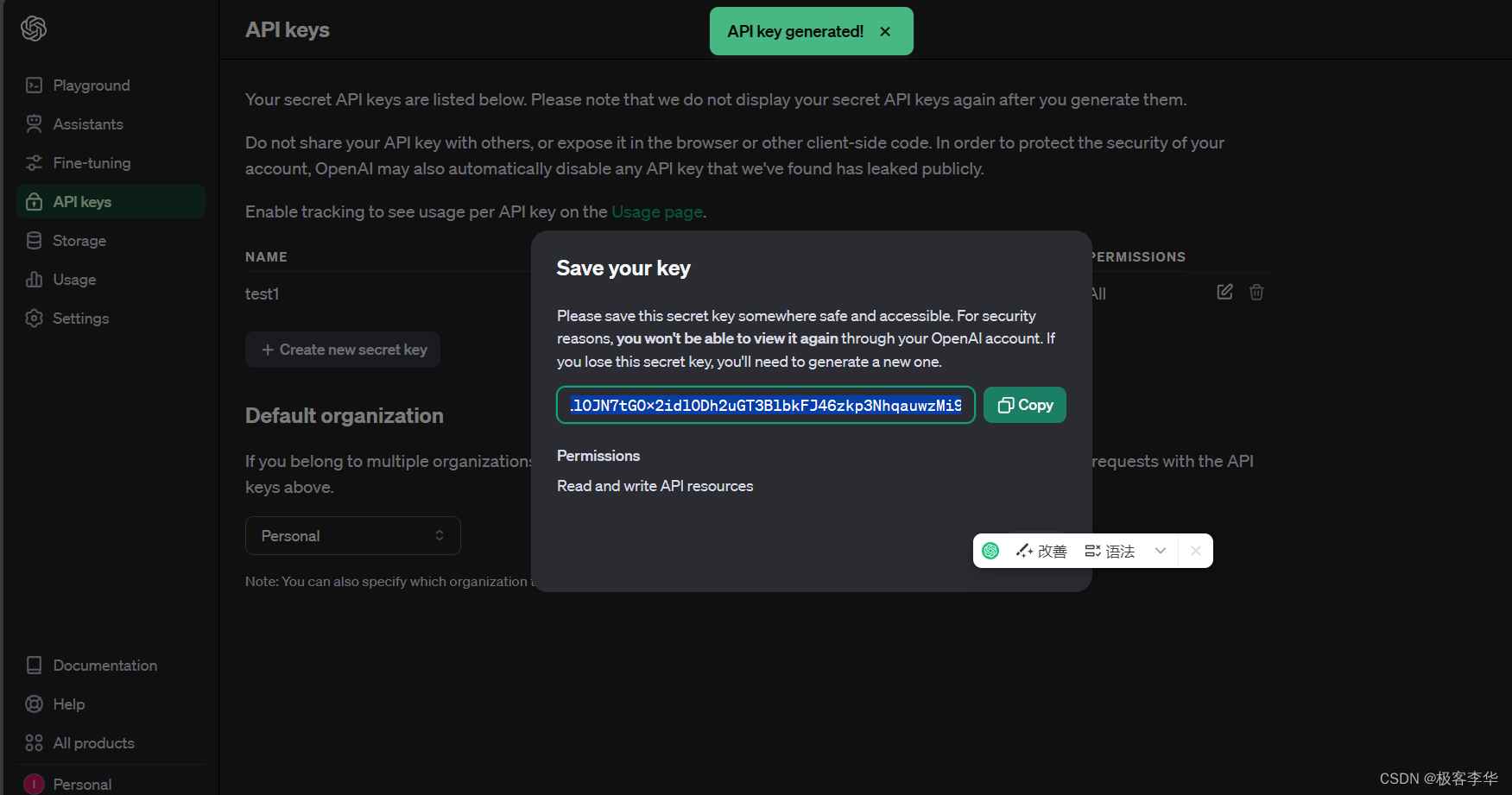
Task: Click the Personal account avatar
Action: click(x=34, y=784)
